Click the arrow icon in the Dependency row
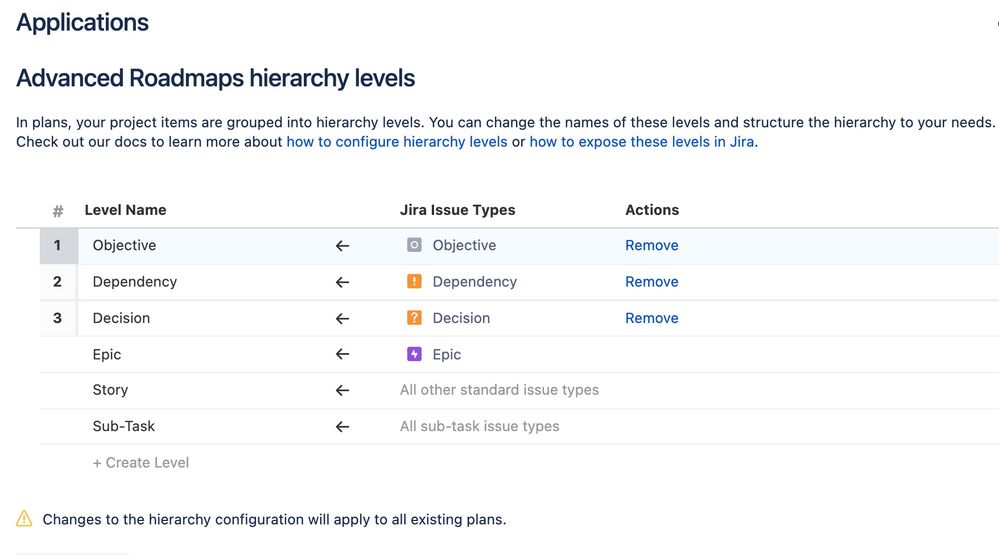Screen dimensions: 999x555 (x=342, y=282)
